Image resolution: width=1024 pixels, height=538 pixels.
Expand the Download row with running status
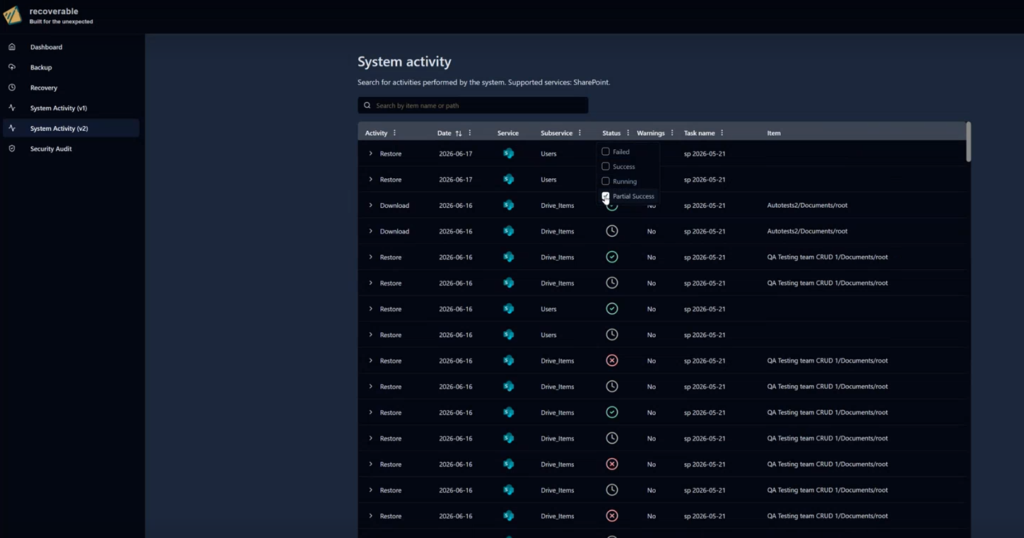point(370,231)
